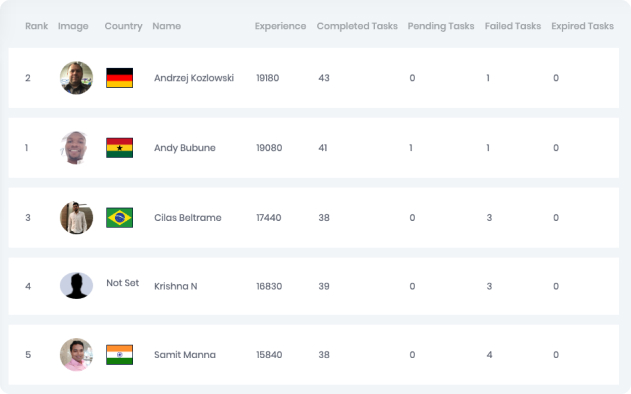Select the name Andrzej Kozlowski
Viewport: 631px width, 394px height.
[194, 78]
